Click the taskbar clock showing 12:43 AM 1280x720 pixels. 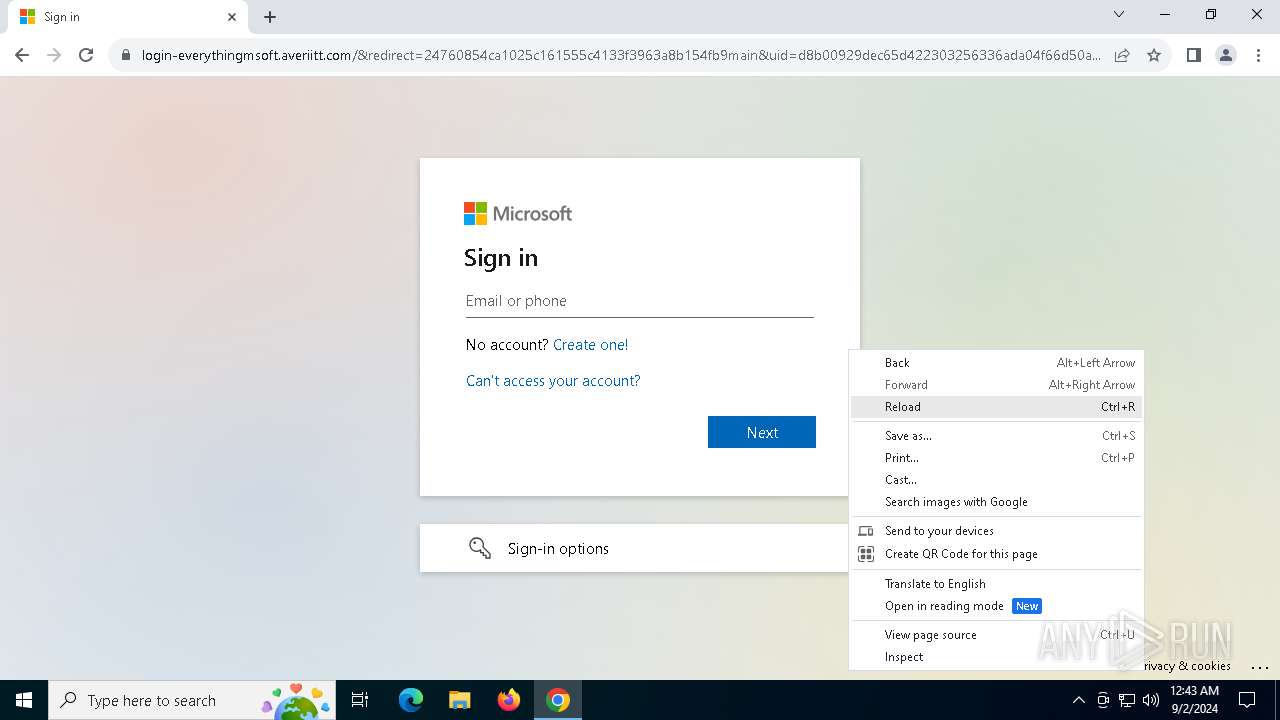click(x=1194, y=700)
